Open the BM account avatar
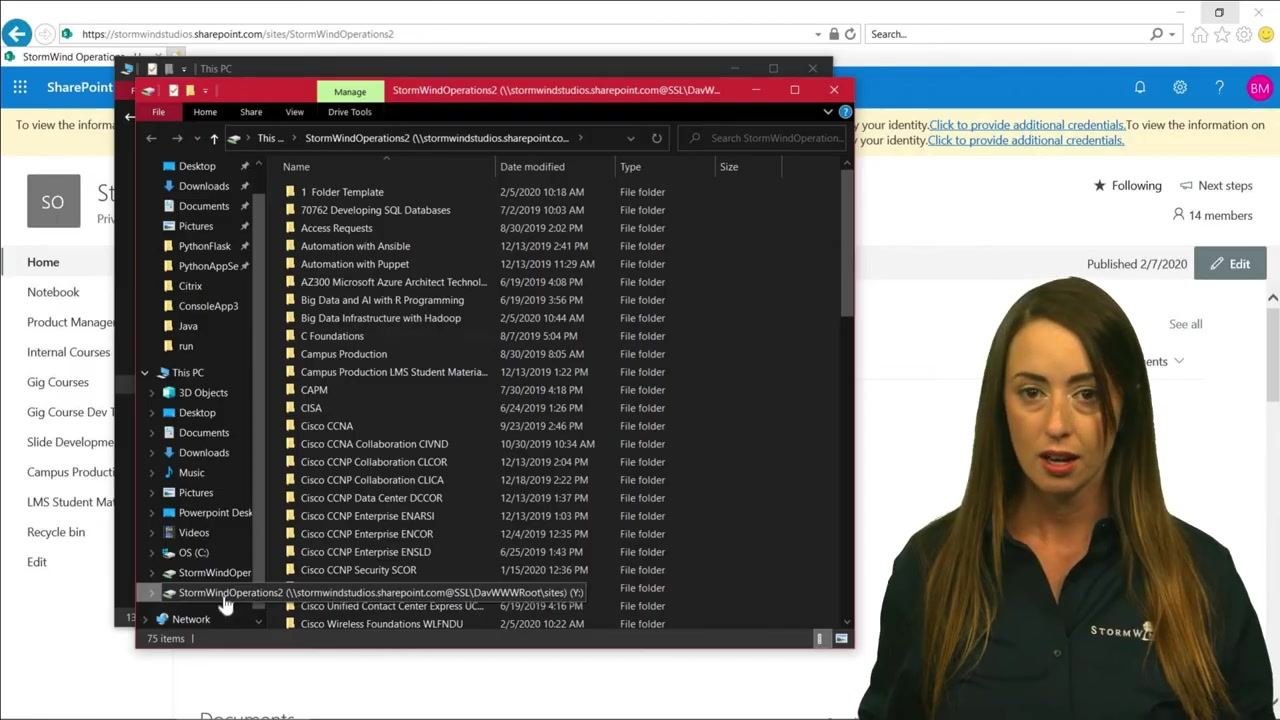Screen dimensions: 1280x720 click(x=1259, y=88)
